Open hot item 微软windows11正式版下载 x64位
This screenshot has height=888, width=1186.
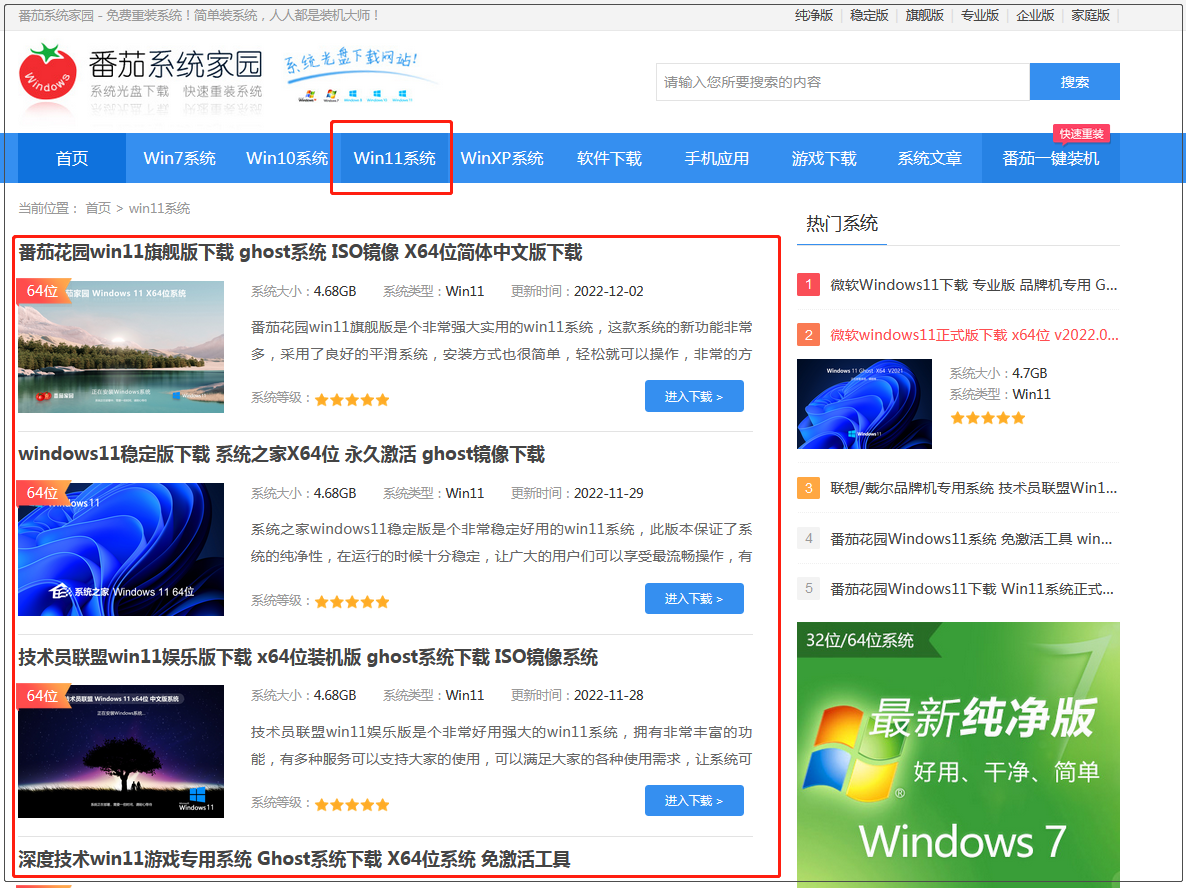pos(974,335)
